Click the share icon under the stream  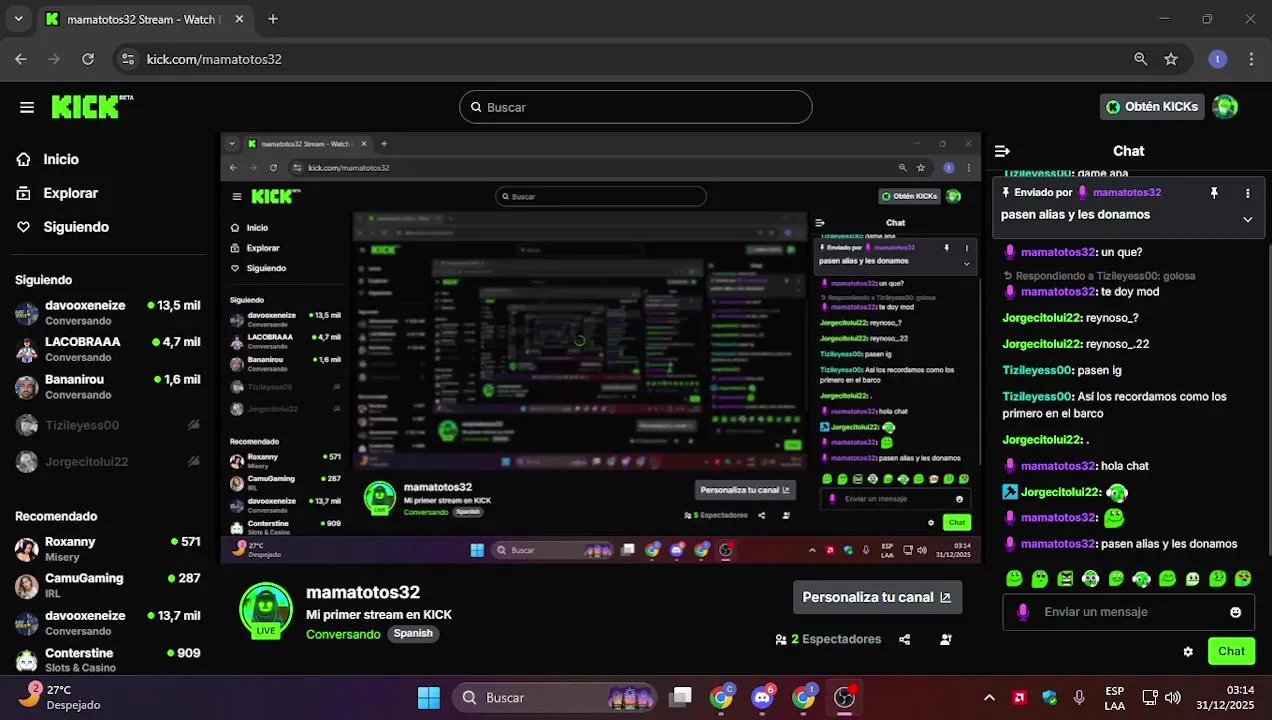905,639
